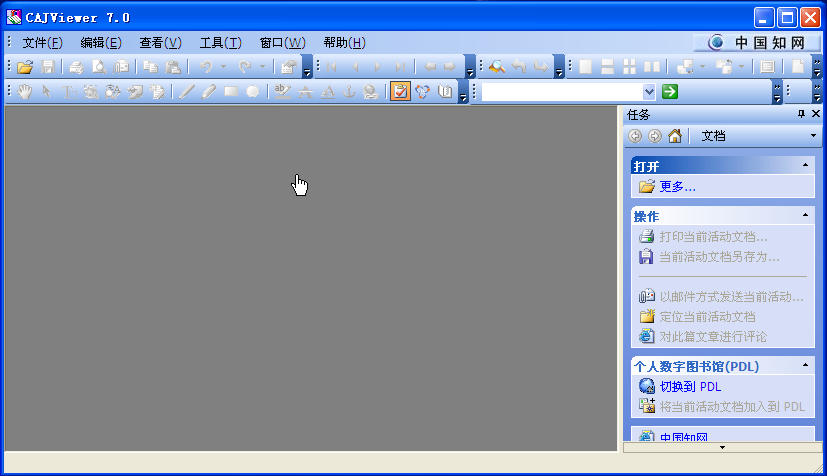Click the Copy toolbar icon
Viewport: 827px width, 476px height.
pos(151,67)
